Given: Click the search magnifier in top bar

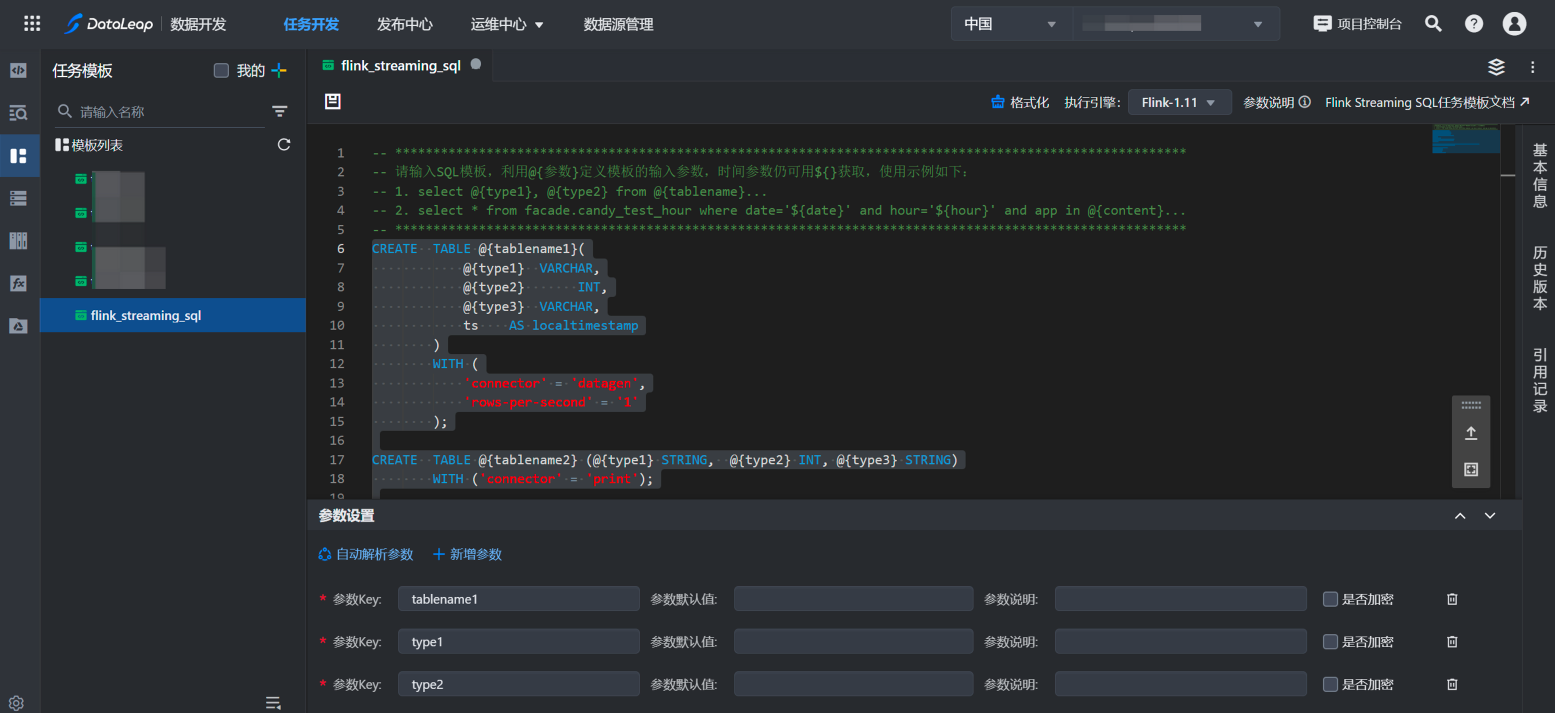Looking at the screenshot, I should (x=1433, y=24).
